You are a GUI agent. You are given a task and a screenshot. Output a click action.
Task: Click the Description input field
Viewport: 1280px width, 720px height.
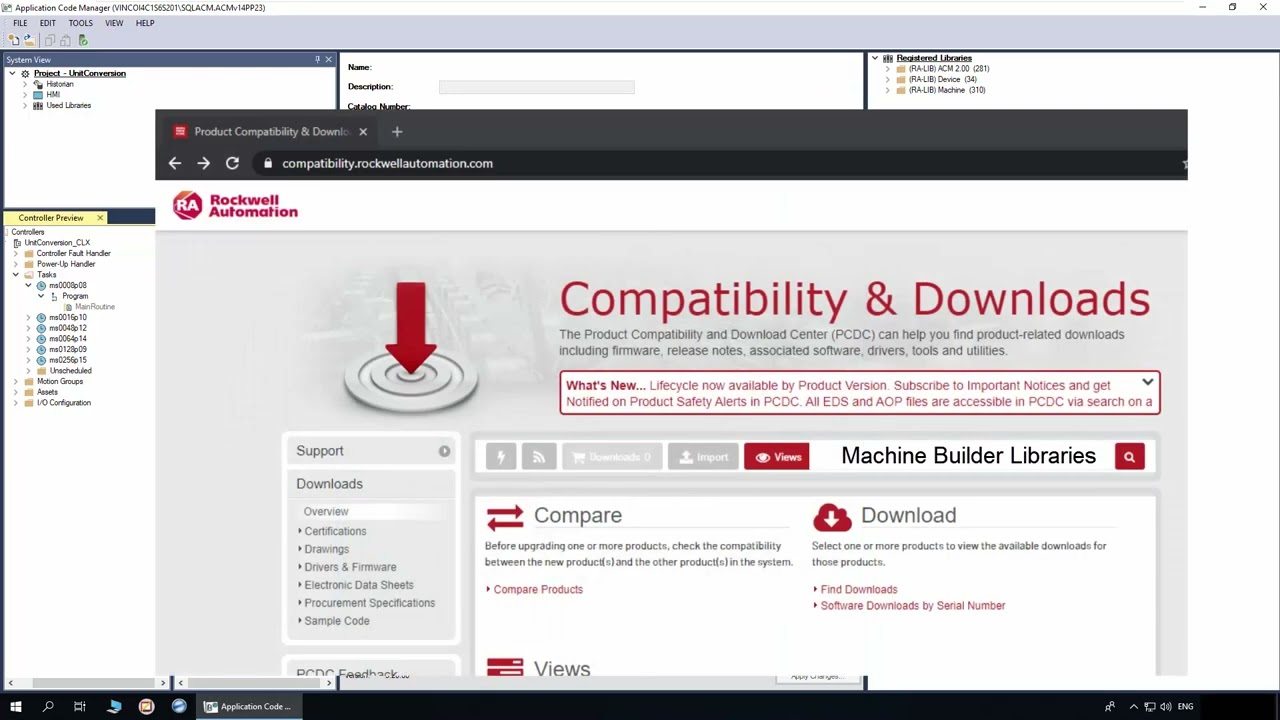(537, 87)
